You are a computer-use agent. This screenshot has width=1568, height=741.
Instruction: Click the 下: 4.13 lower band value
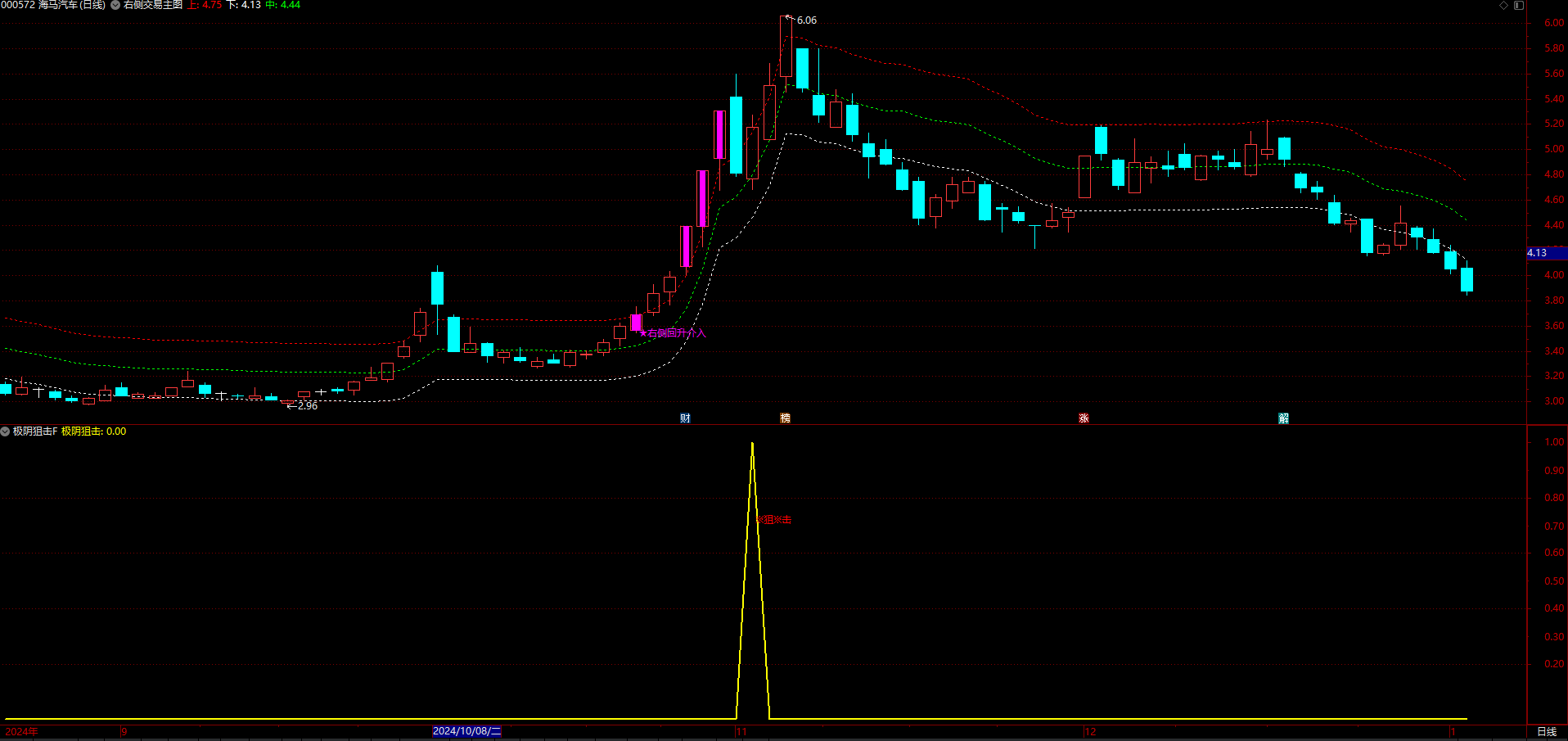(x=244, y=5)
